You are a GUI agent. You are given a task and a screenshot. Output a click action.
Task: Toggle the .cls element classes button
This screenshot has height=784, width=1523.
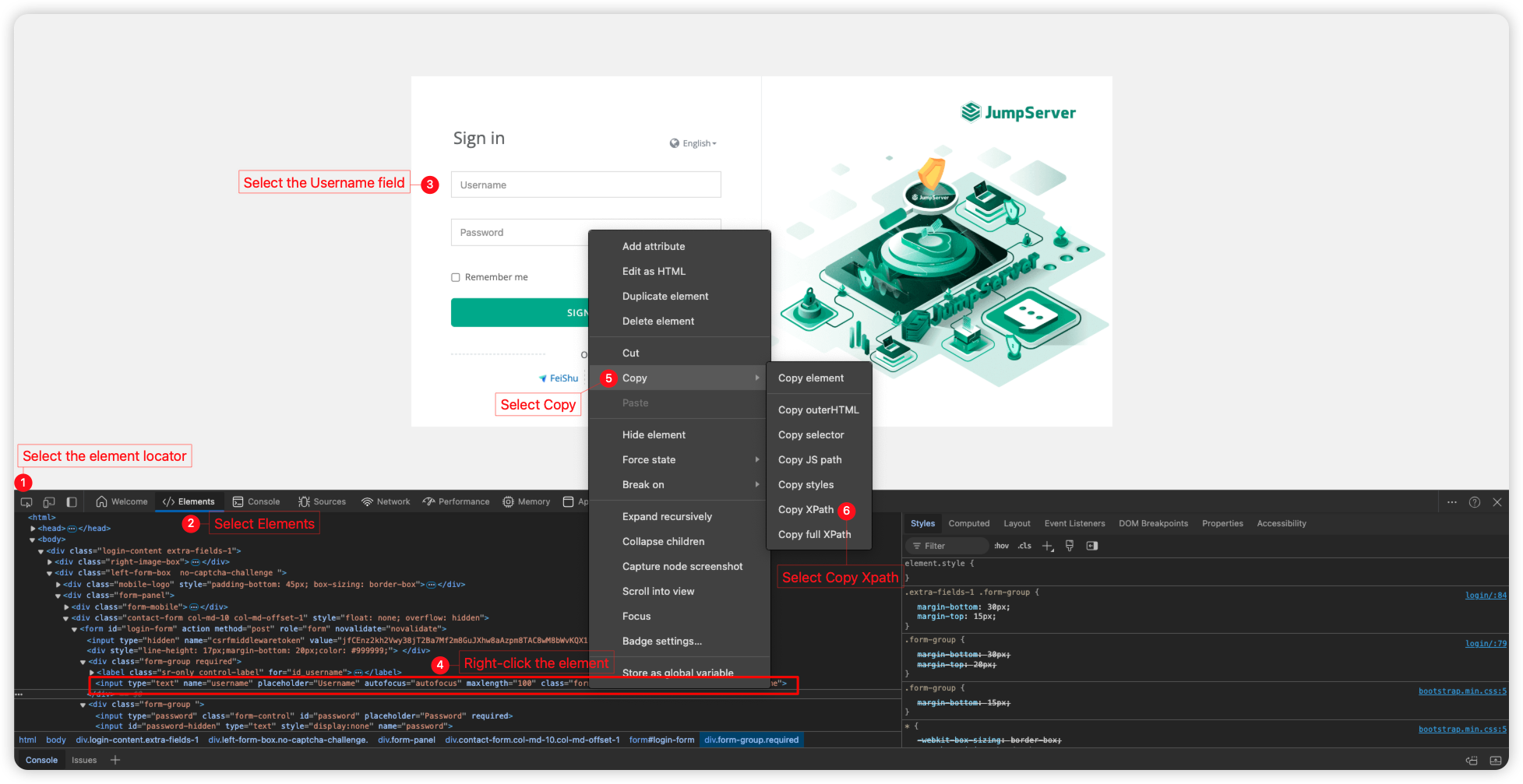(x=1024, y=546)
